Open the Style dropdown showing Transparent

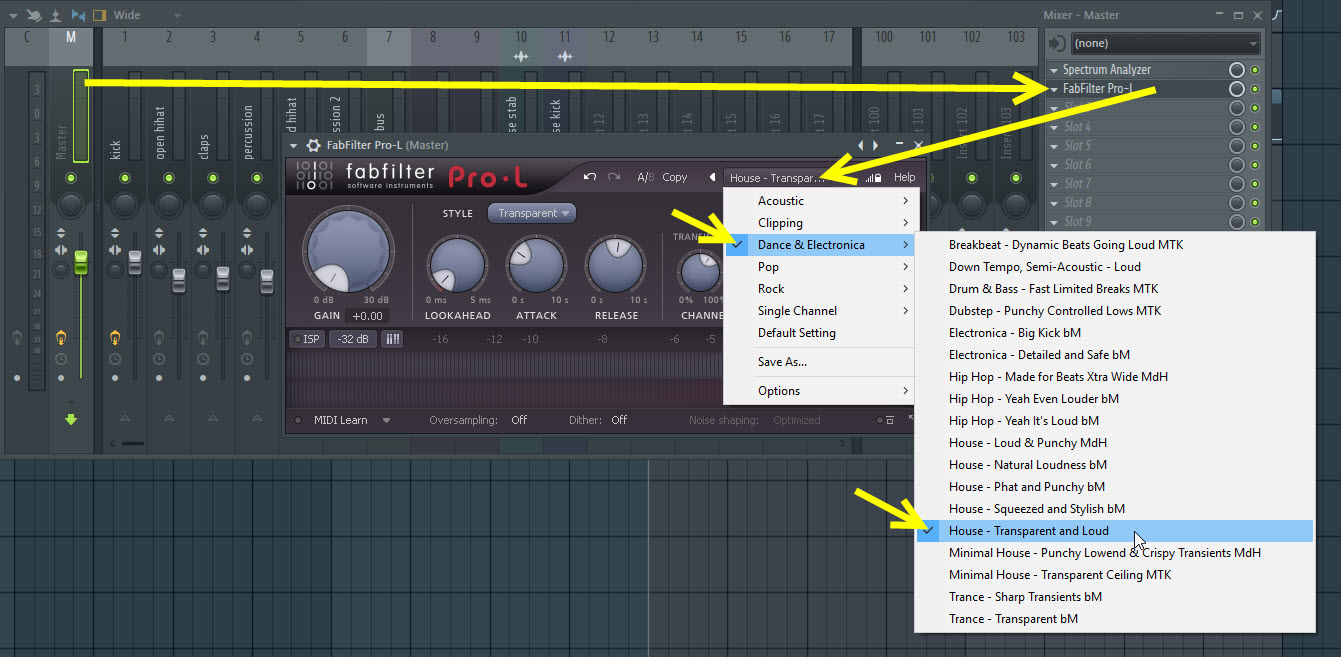[x=531, y=213]
